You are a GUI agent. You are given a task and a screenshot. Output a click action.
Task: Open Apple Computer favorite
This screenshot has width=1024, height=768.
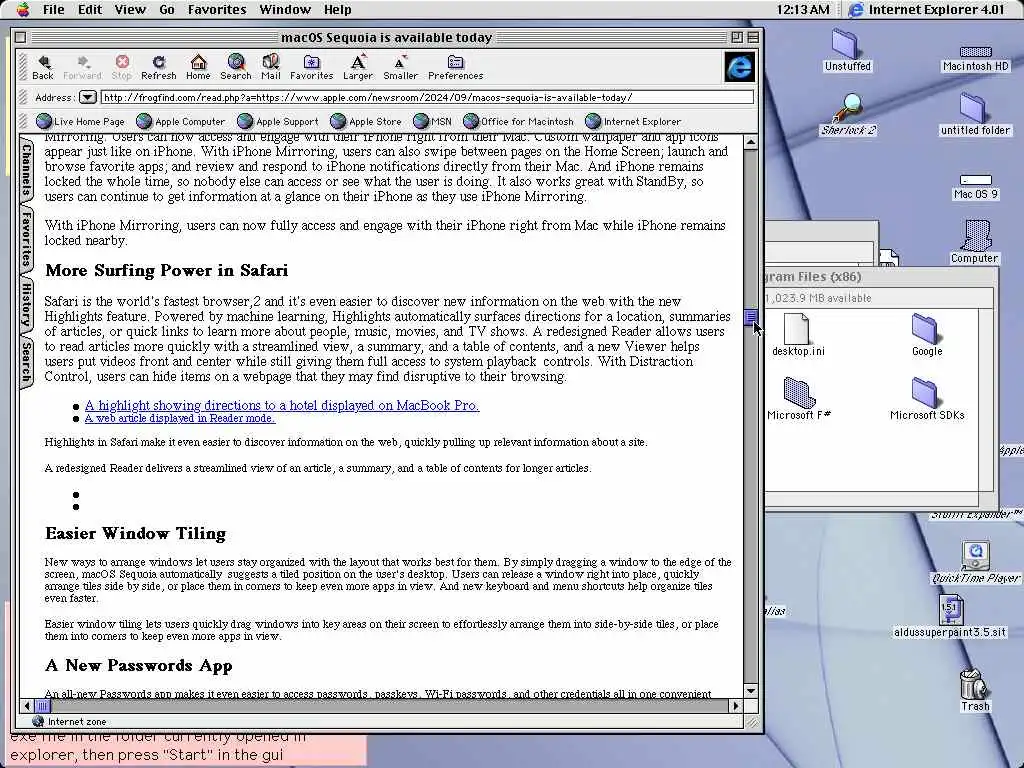click(x=181, y=121)
